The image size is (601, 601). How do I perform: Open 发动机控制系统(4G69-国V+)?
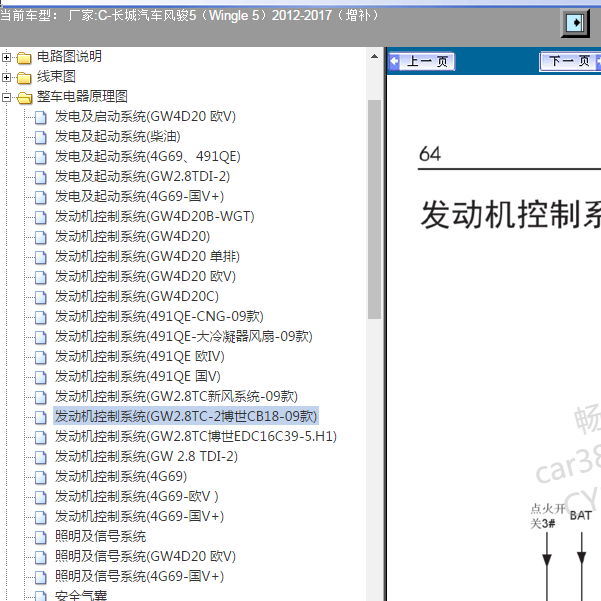tap(140, 516)
